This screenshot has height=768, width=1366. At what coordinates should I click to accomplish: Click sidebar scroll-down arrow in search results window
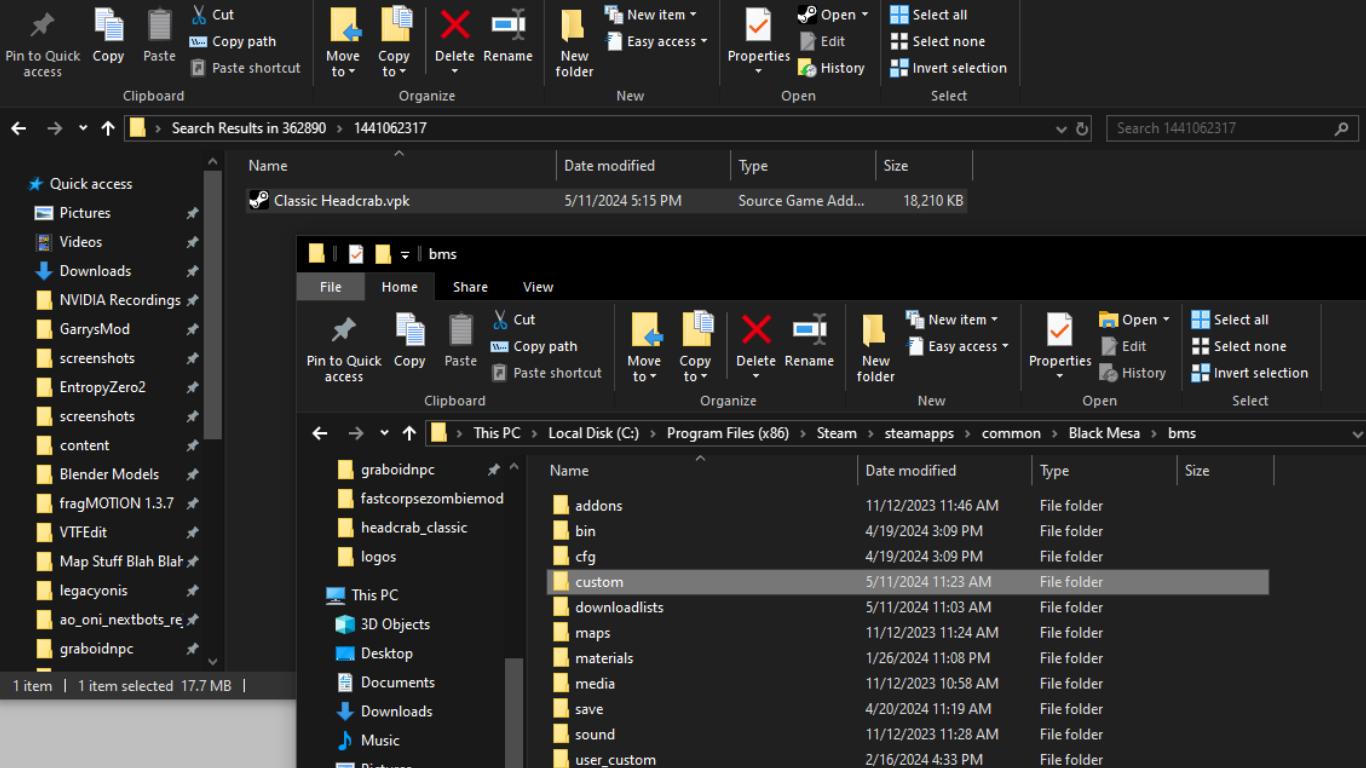(213, 661)
